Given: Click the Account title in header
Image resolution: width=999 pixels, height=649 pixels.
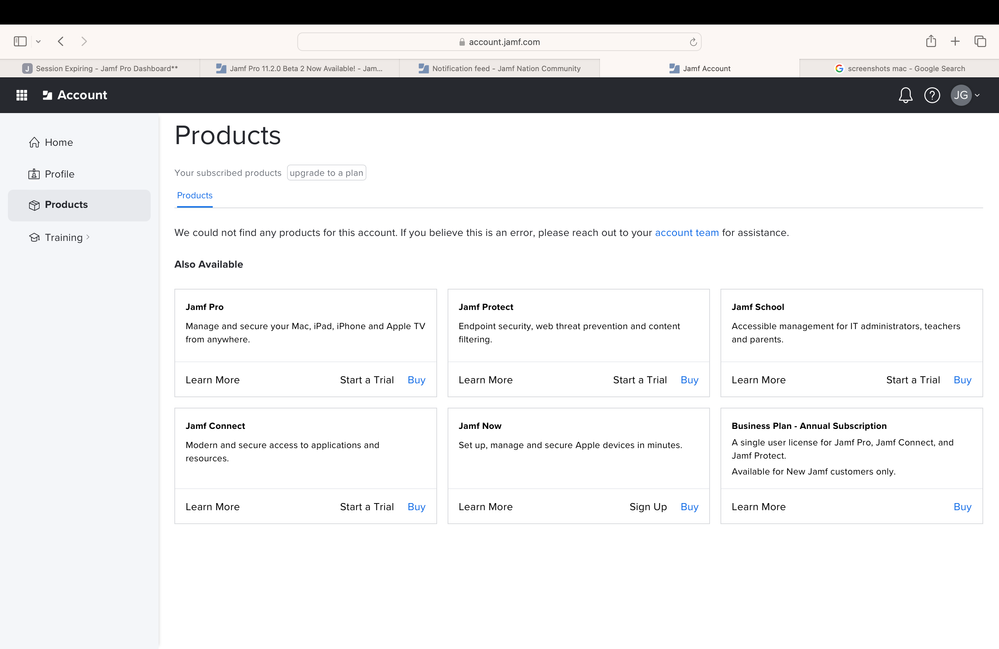Looking at the screenshot, I should click(82, 95).
